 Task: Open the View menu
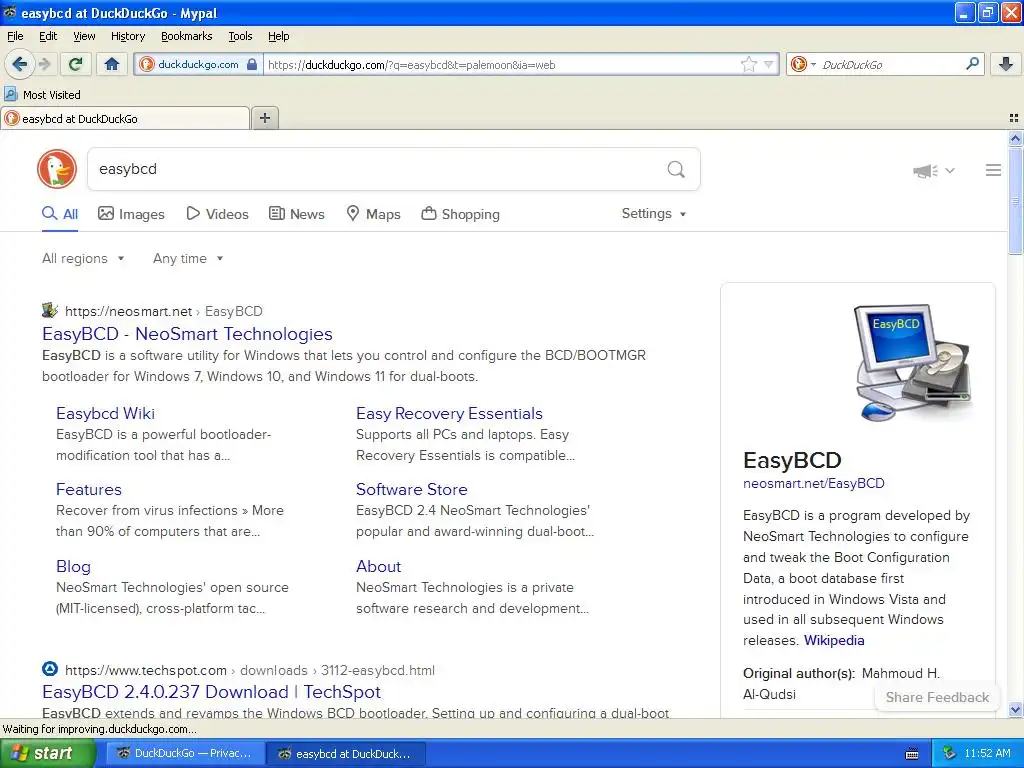(84, 36)
